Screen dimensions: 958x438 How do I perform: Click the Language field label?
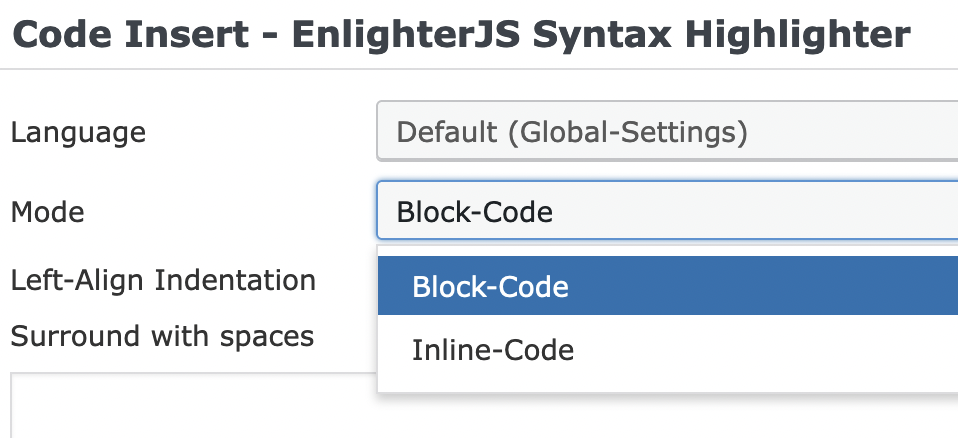tap(78, 131)
